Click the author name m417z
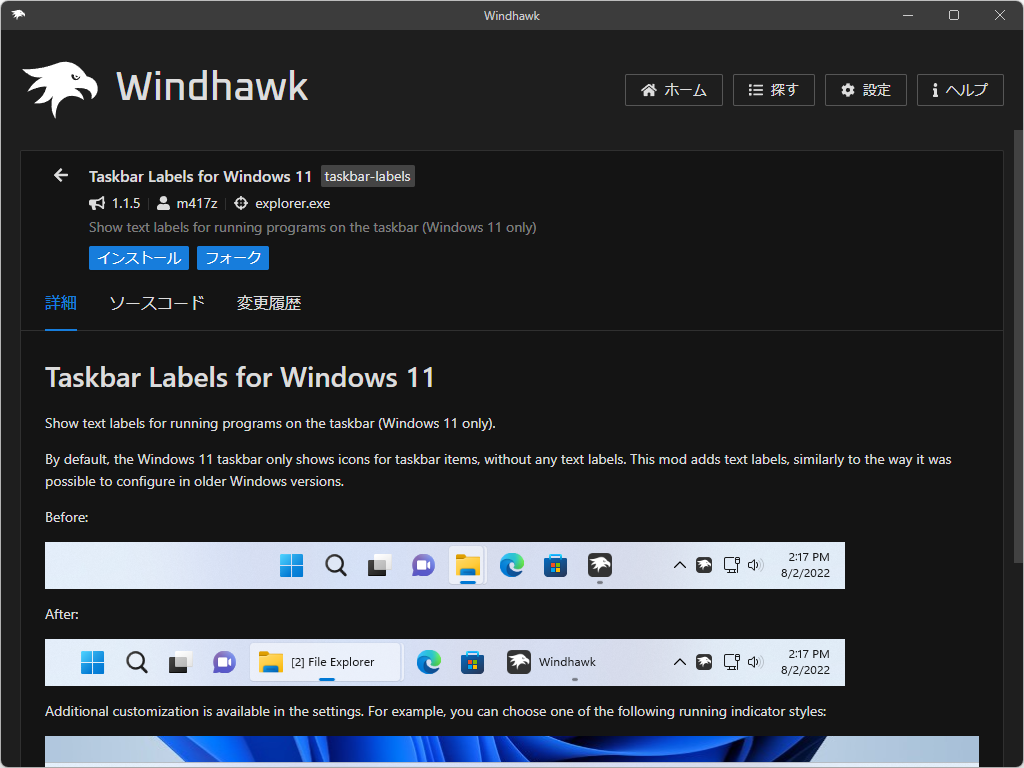This screenshot has height=768, width=1024. (197, 203)
